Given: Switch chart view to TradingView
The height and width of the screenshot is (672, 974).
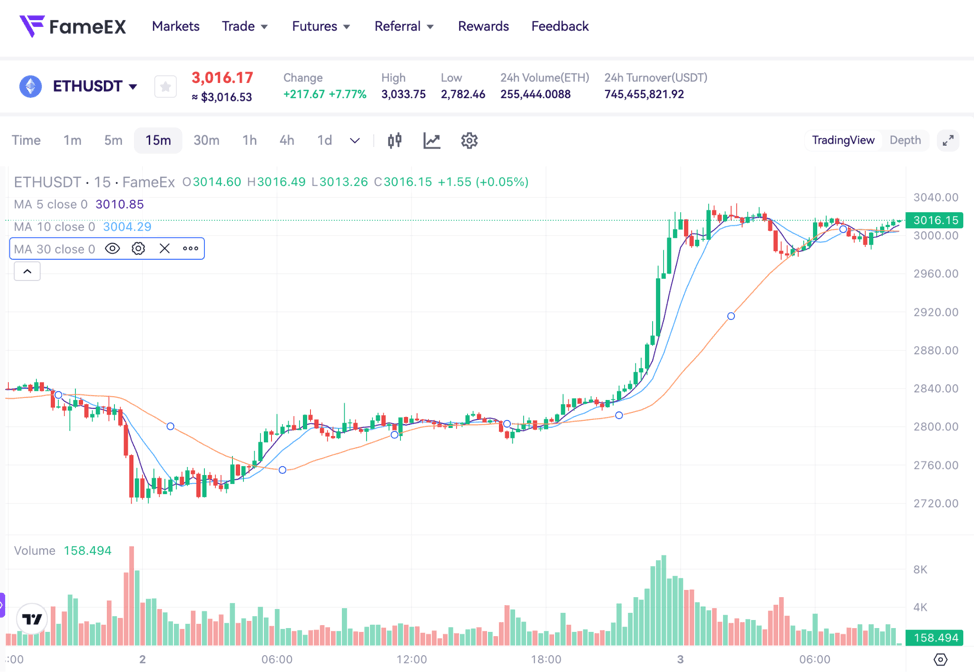Looking at the screenshot, I should coord(843,141).
